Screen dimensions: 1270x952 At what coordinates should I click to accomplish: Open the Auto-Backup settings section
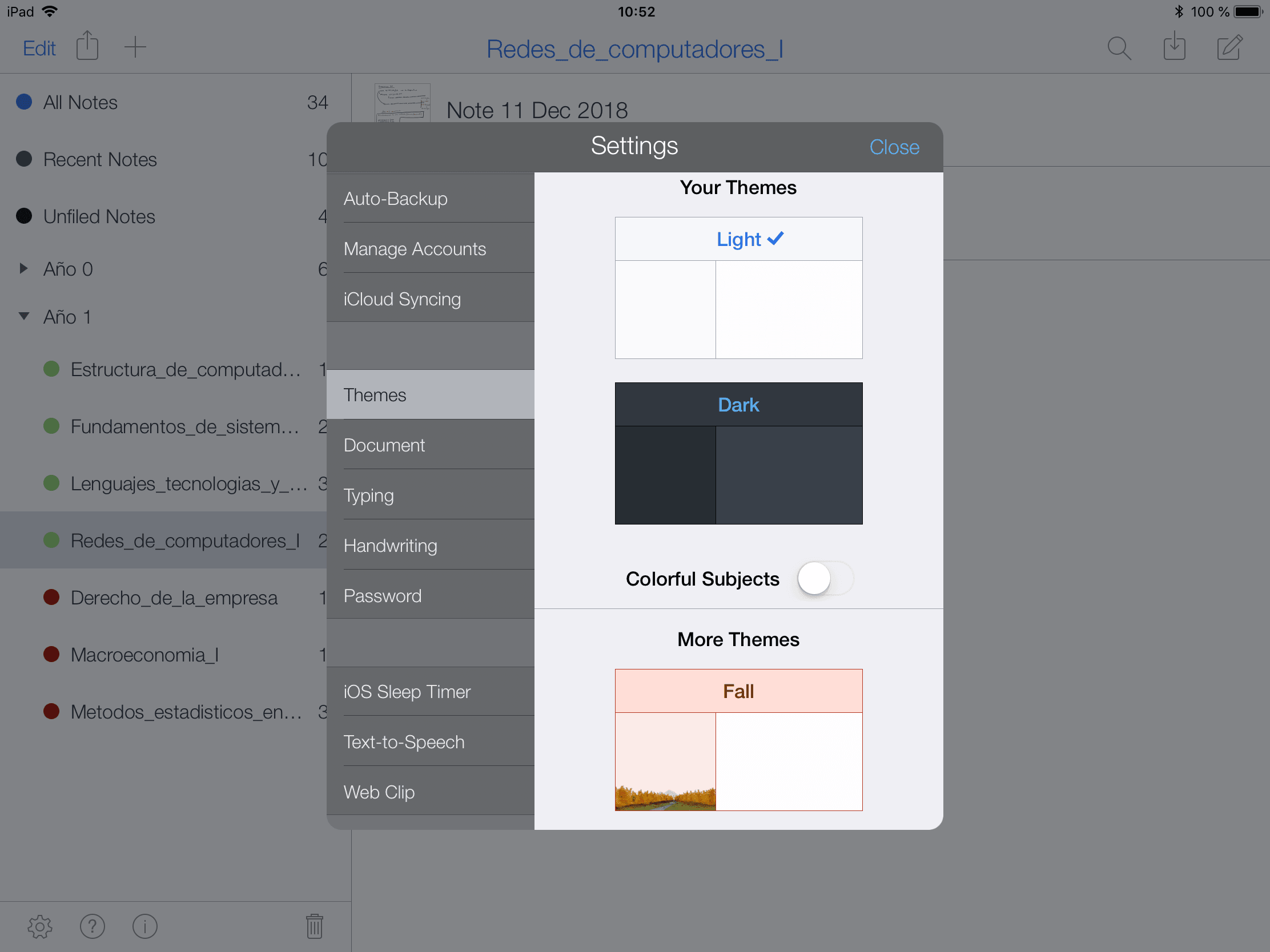396,199
